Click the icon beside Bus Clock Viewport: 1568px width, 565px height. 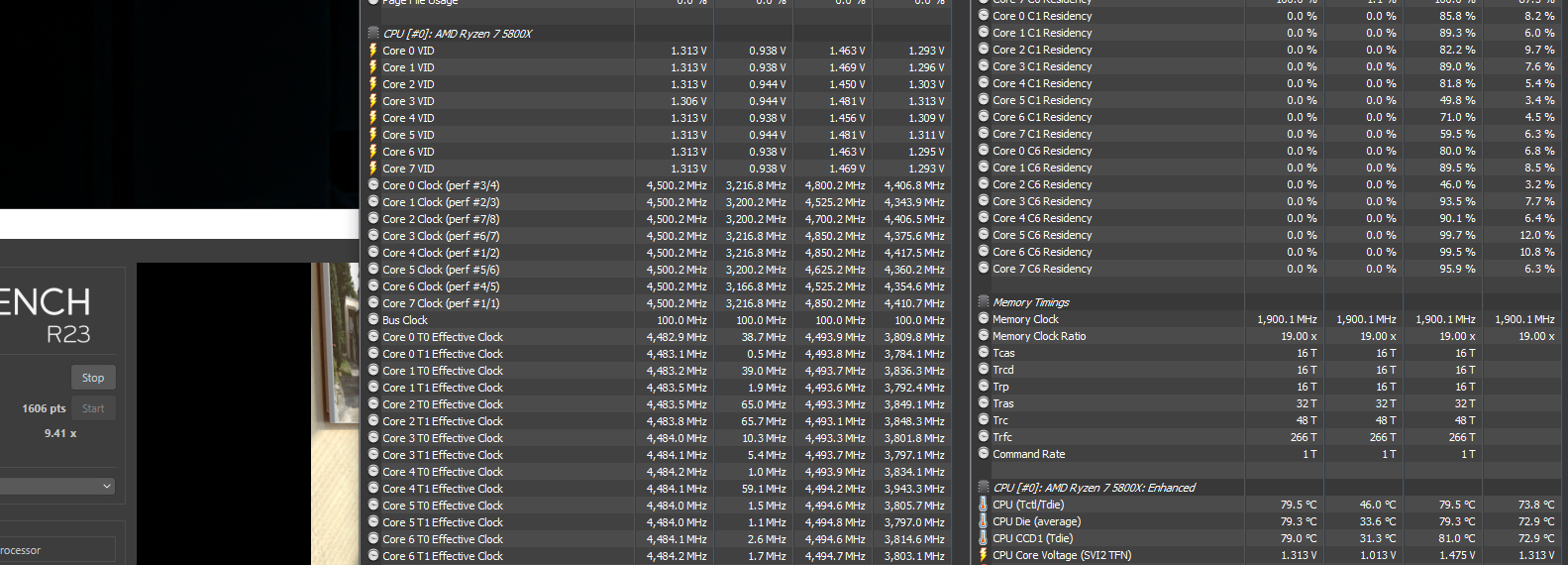[x=373, y=320]
